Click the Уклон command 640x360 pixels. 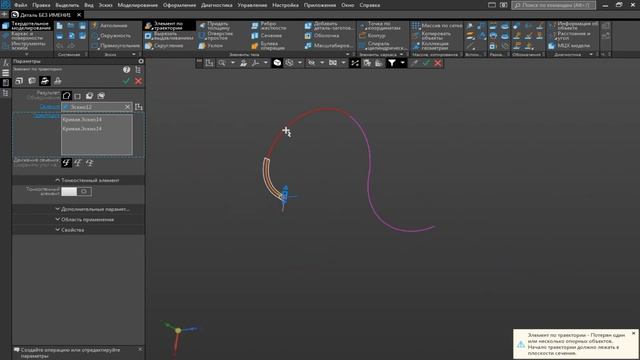(211, 46)
